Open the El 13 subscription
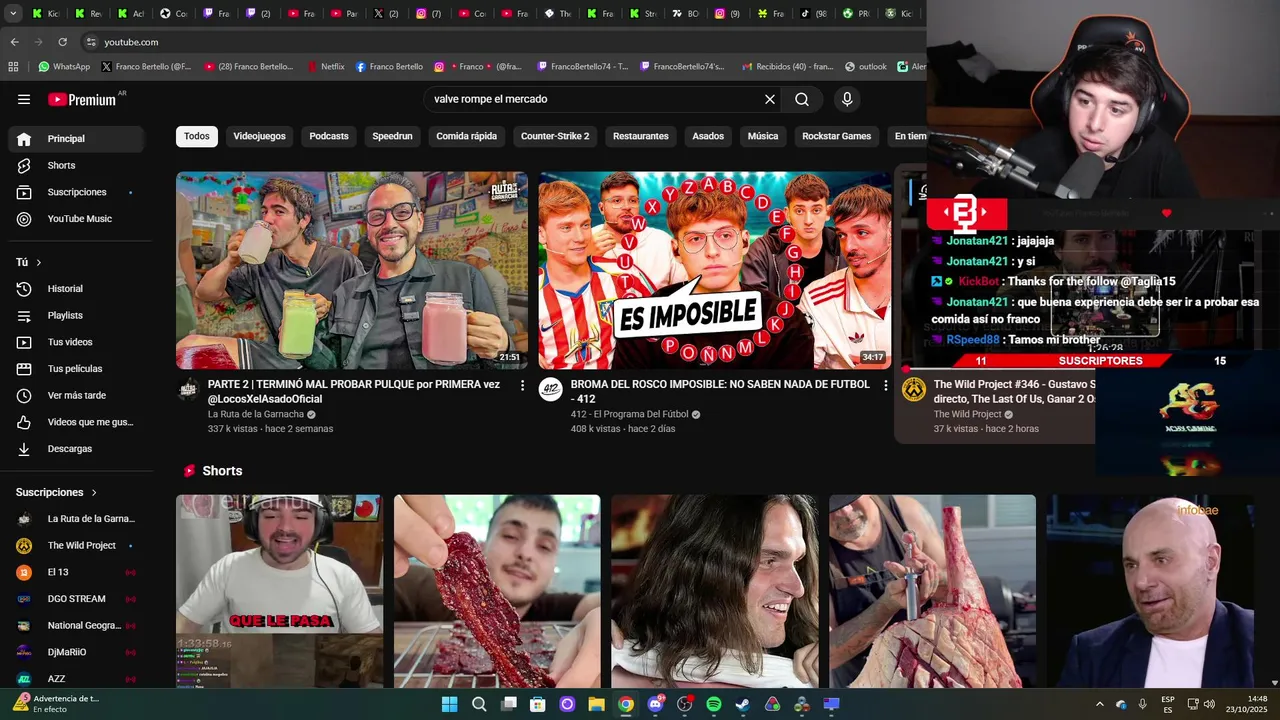The image size is (1280, 720). click(76, 572)
